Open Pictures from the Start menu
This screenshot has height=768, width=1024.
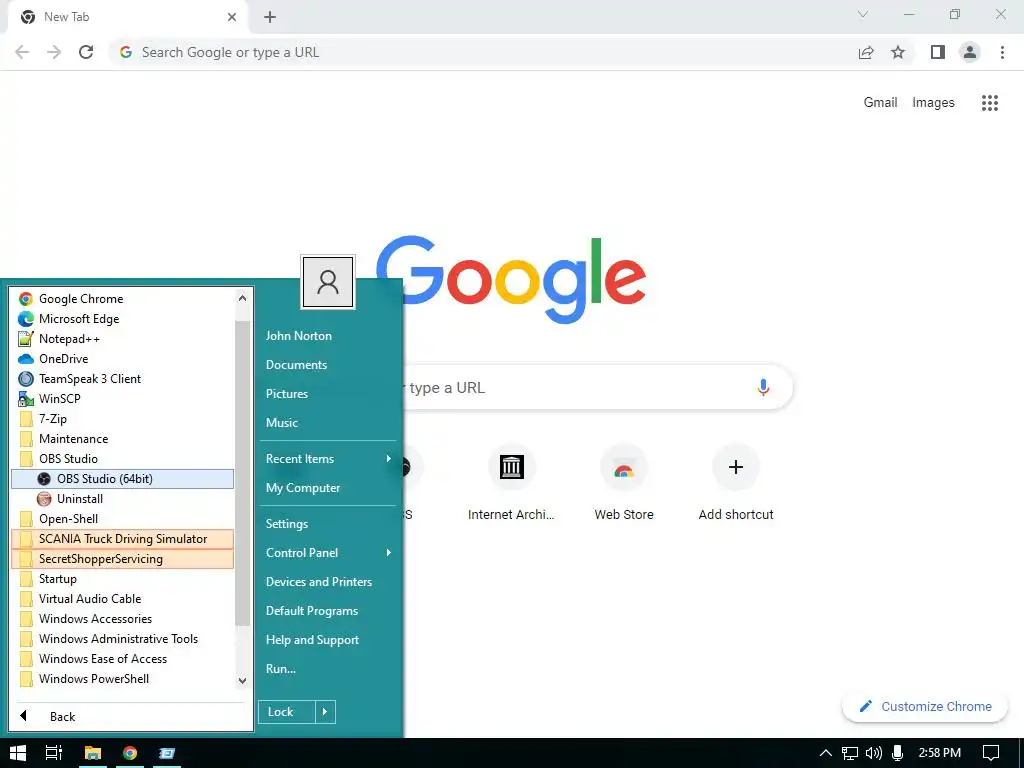pyautogui.click(x=328, y=394)
